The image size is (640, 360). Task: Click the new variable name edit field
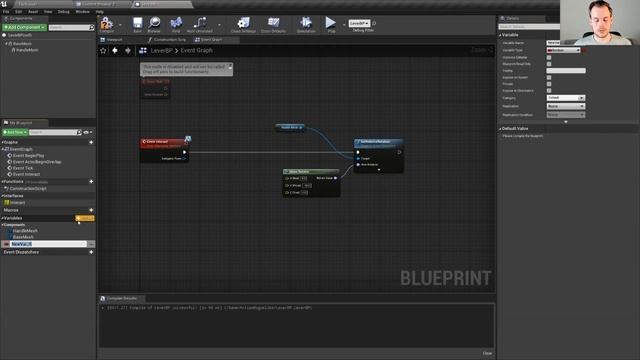click(x=48, y=244)
